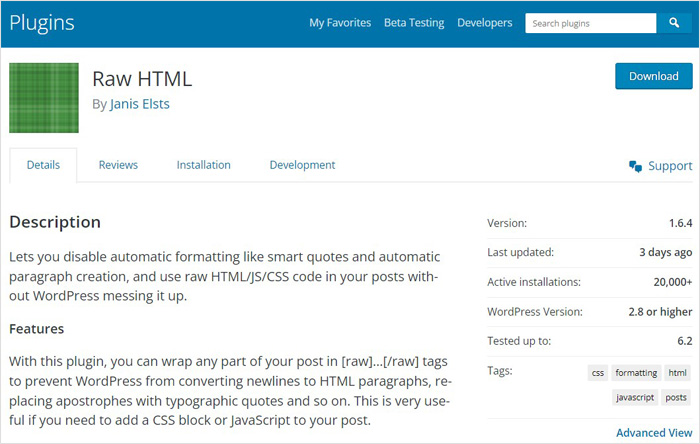
Task: Open author Janis Elsts profile
Action: point(140,104)
